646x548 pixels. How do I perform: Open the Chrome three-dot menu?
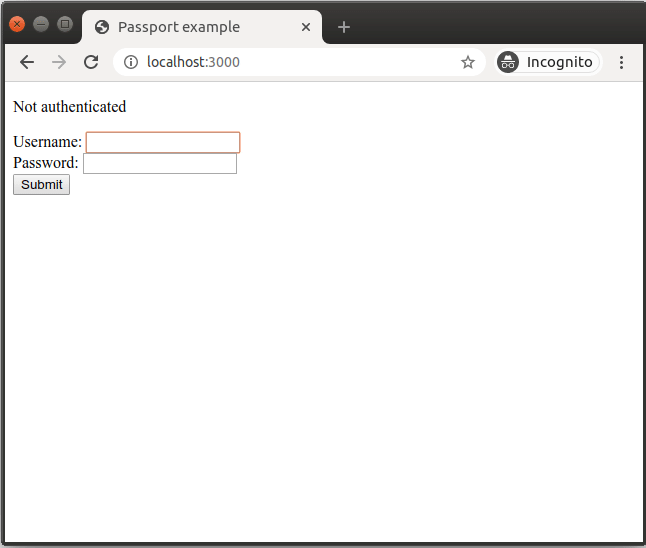(x=621, y=62)
